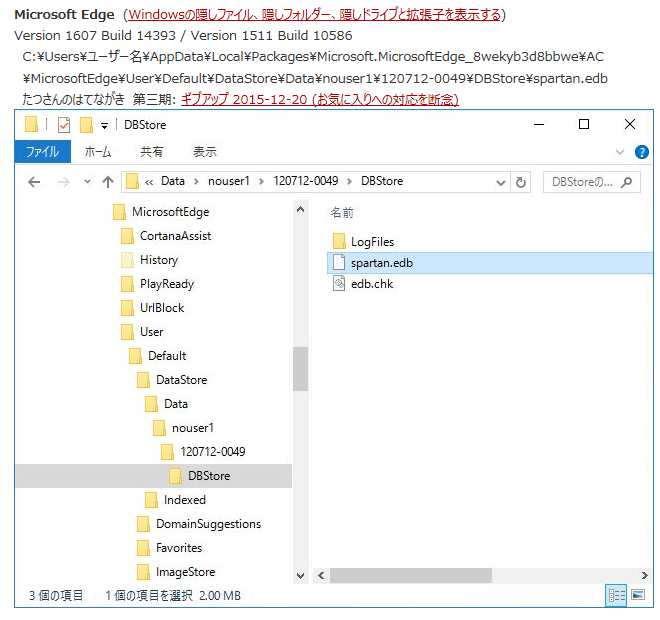This screenshot has height=620, width=660.
Task: Switch to details view layout
Action: 616,595
